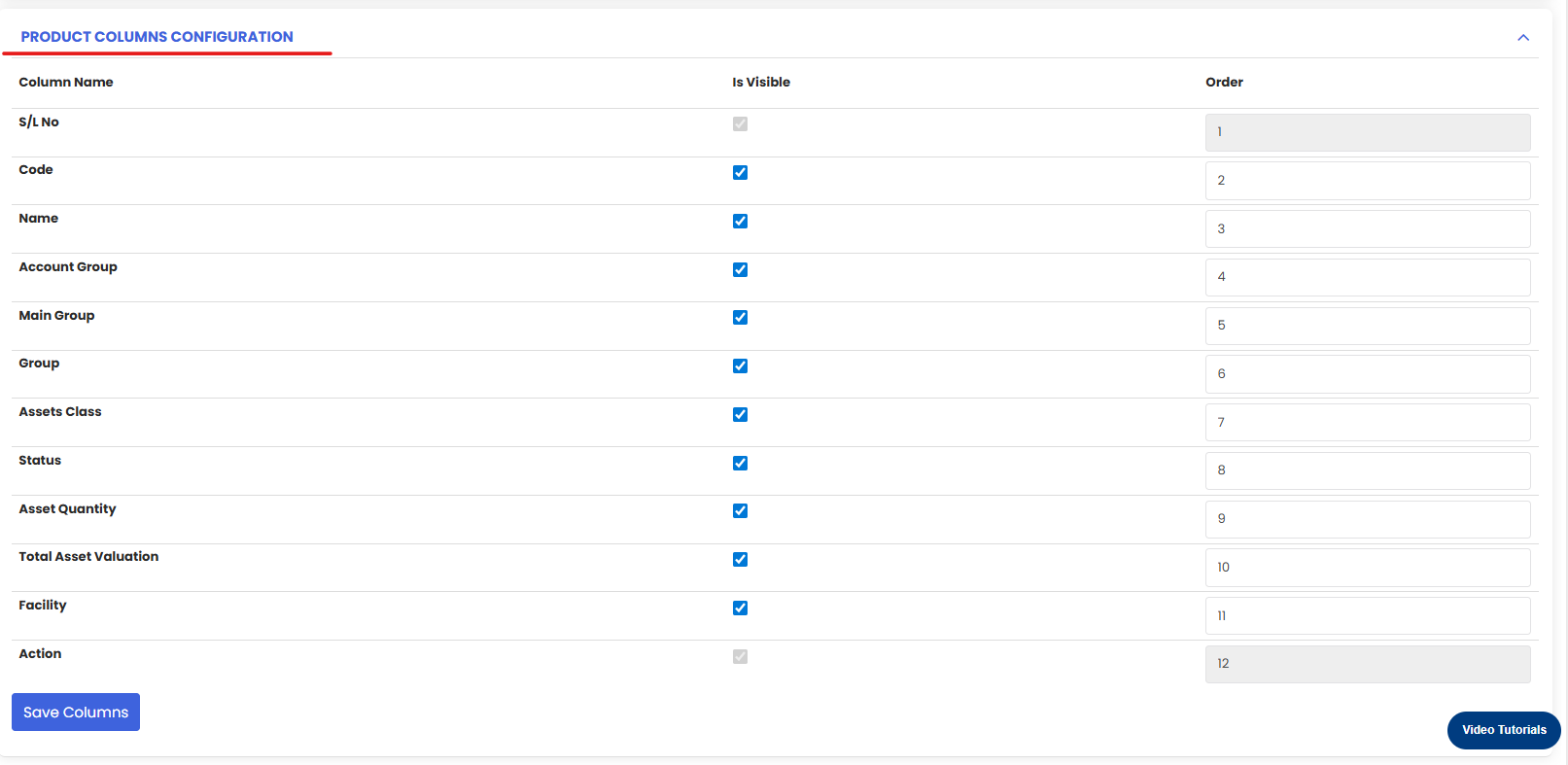This screenshot has width=1568, height=765.
Task: Select the Action row label
Action: click(x=40, y=654)
